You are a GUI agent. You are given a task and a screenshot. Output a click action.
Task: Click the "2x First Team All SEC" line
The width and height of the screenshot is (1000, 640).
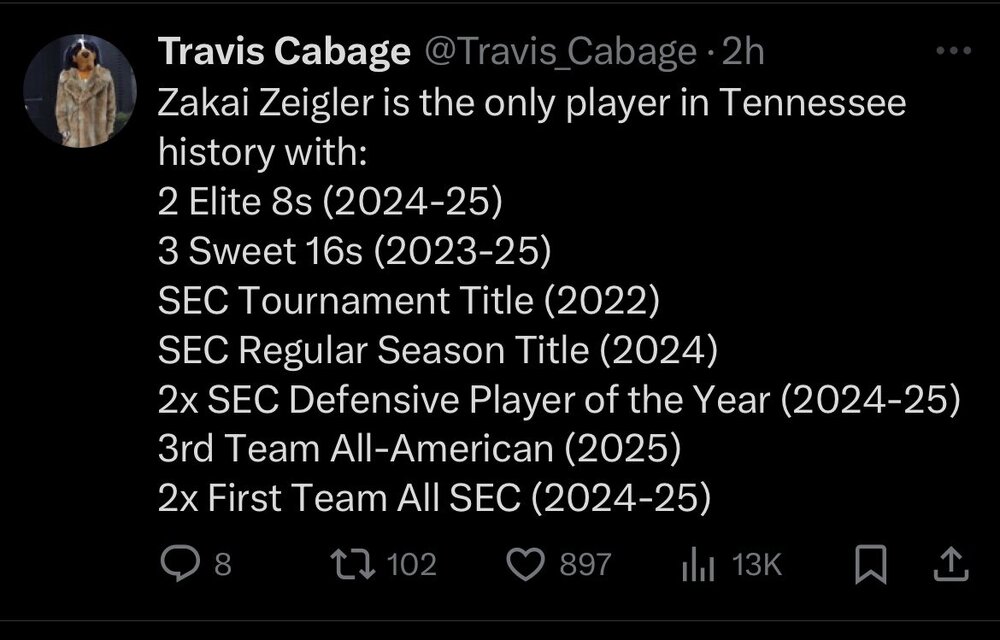[434, 497]
